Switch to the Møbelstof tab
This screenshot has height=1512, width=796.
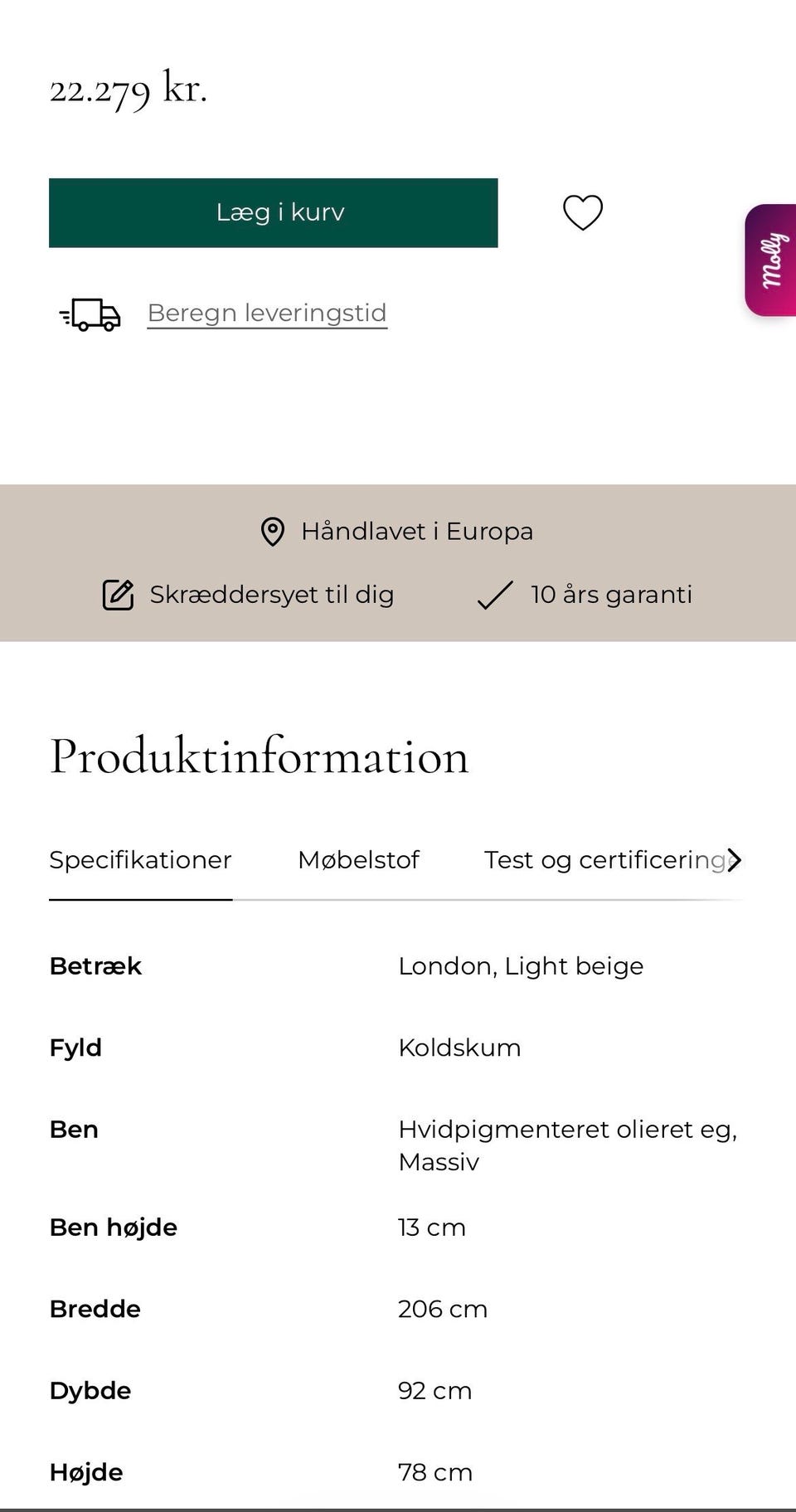coord(358,860)
